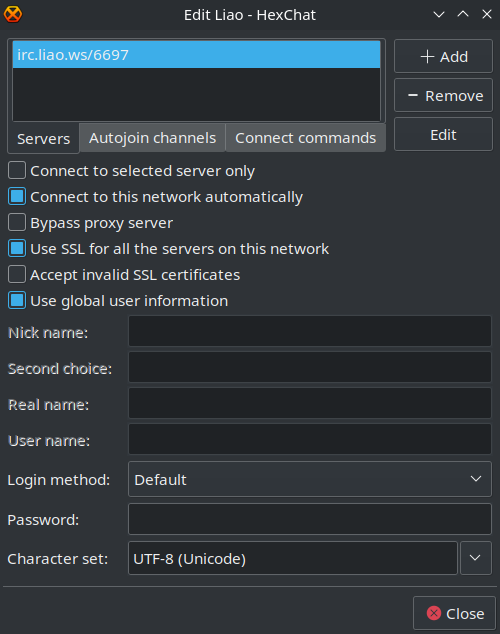The height and width of the screenshot is (634, 500).
Task: Focus the Real name field
Action: coord(310,403)
